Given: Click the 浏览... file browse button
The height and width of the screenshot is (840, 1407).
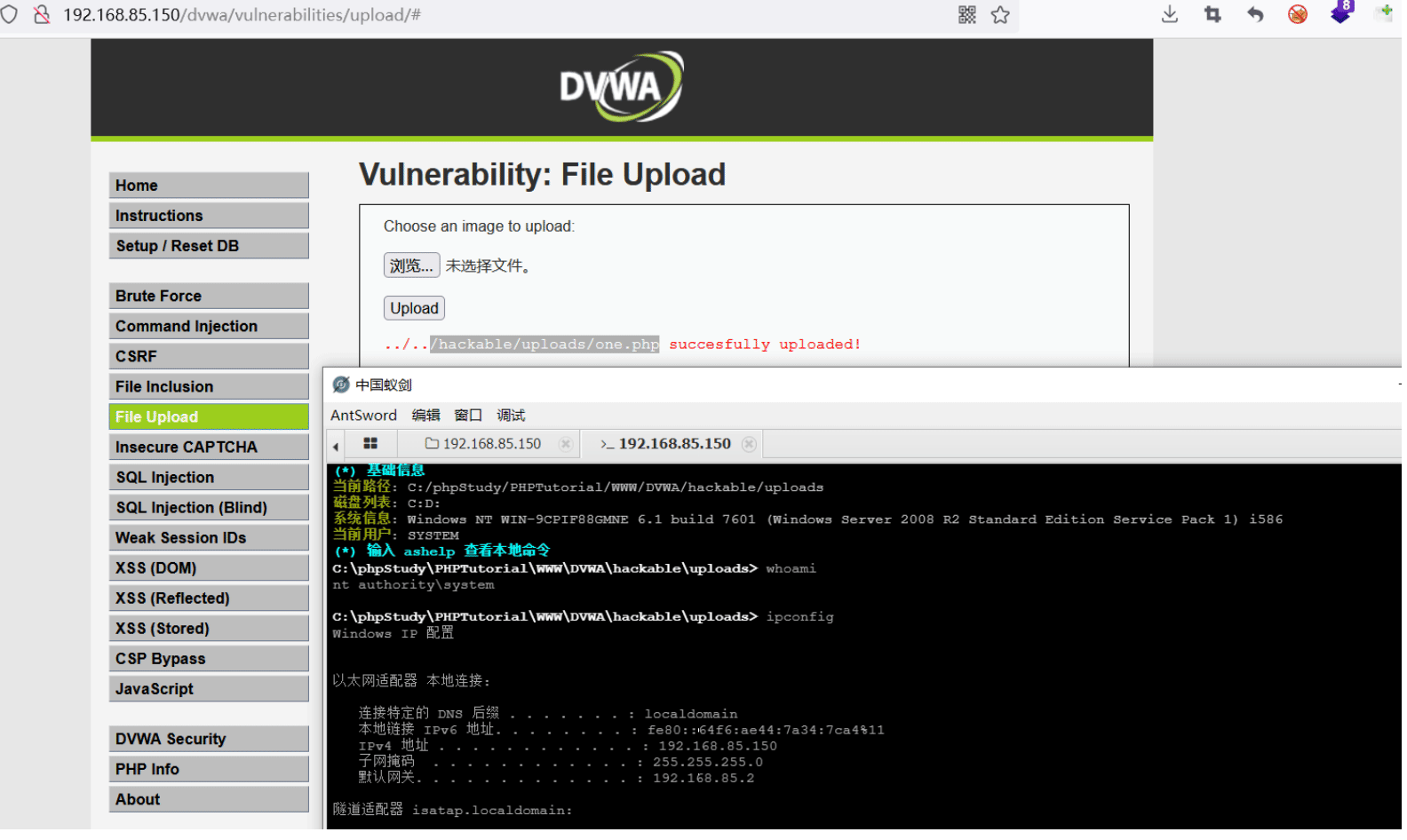Looking at the screenshot, I should point(413,266).
